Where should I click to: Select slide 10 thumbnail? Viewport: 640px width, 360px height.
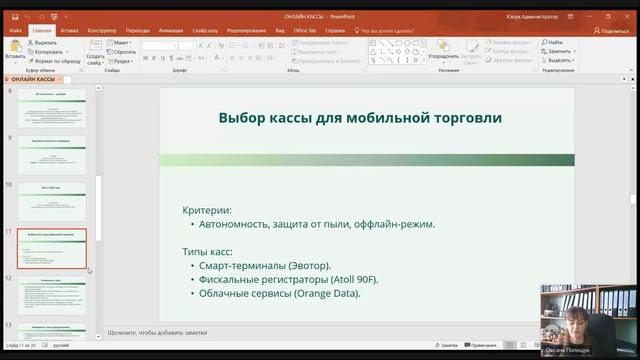52,202
